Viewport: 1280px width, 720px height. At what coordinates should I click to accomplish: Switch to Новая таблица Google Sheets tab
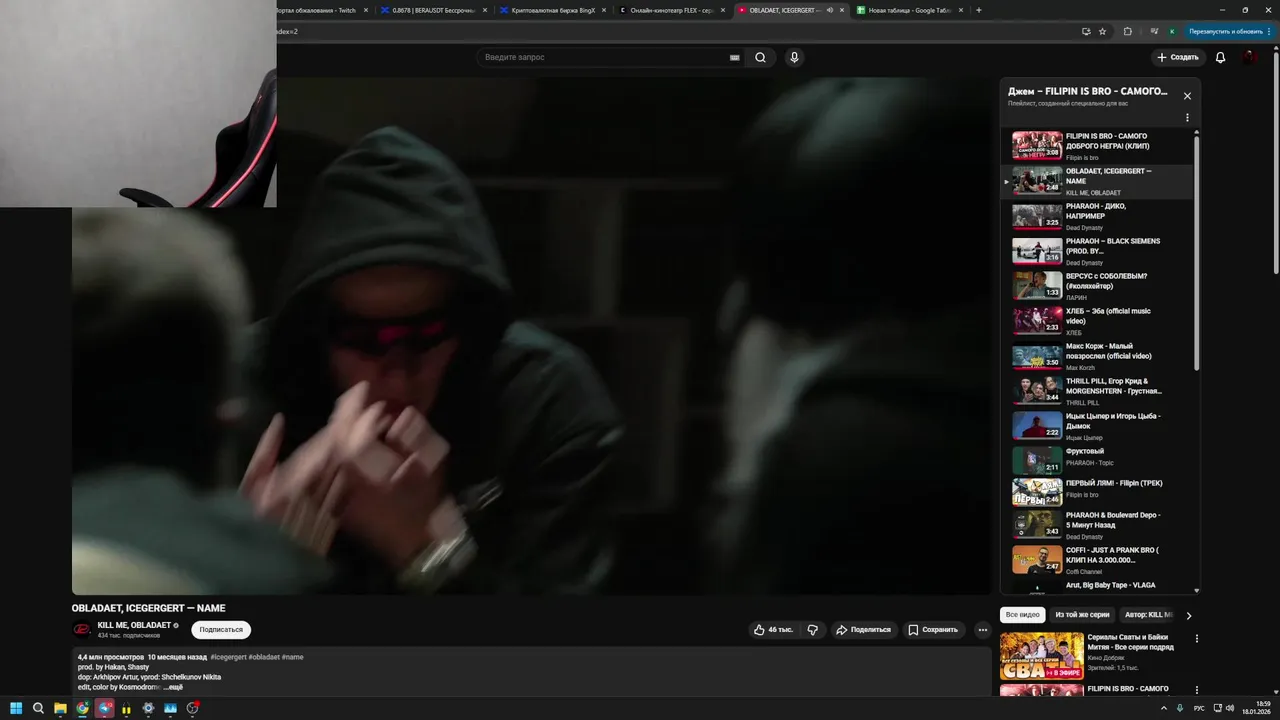911,10
